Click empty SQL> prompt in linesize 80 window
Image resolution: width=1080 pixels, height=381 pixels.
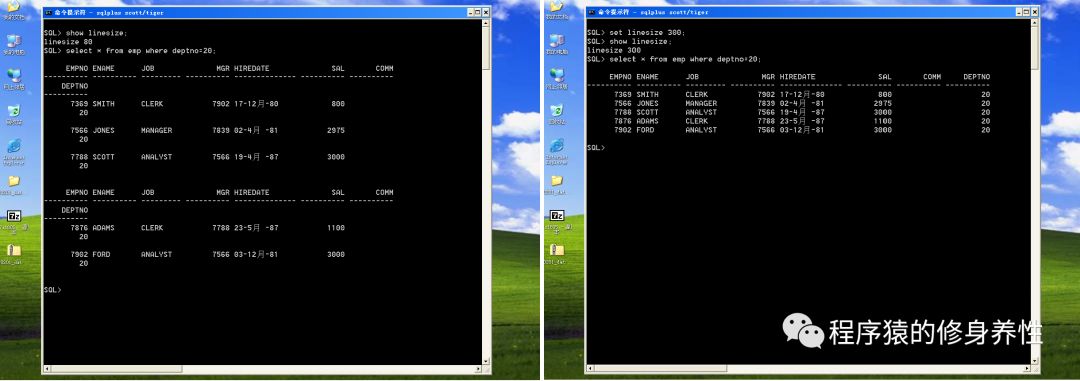[x=52, y=290]
